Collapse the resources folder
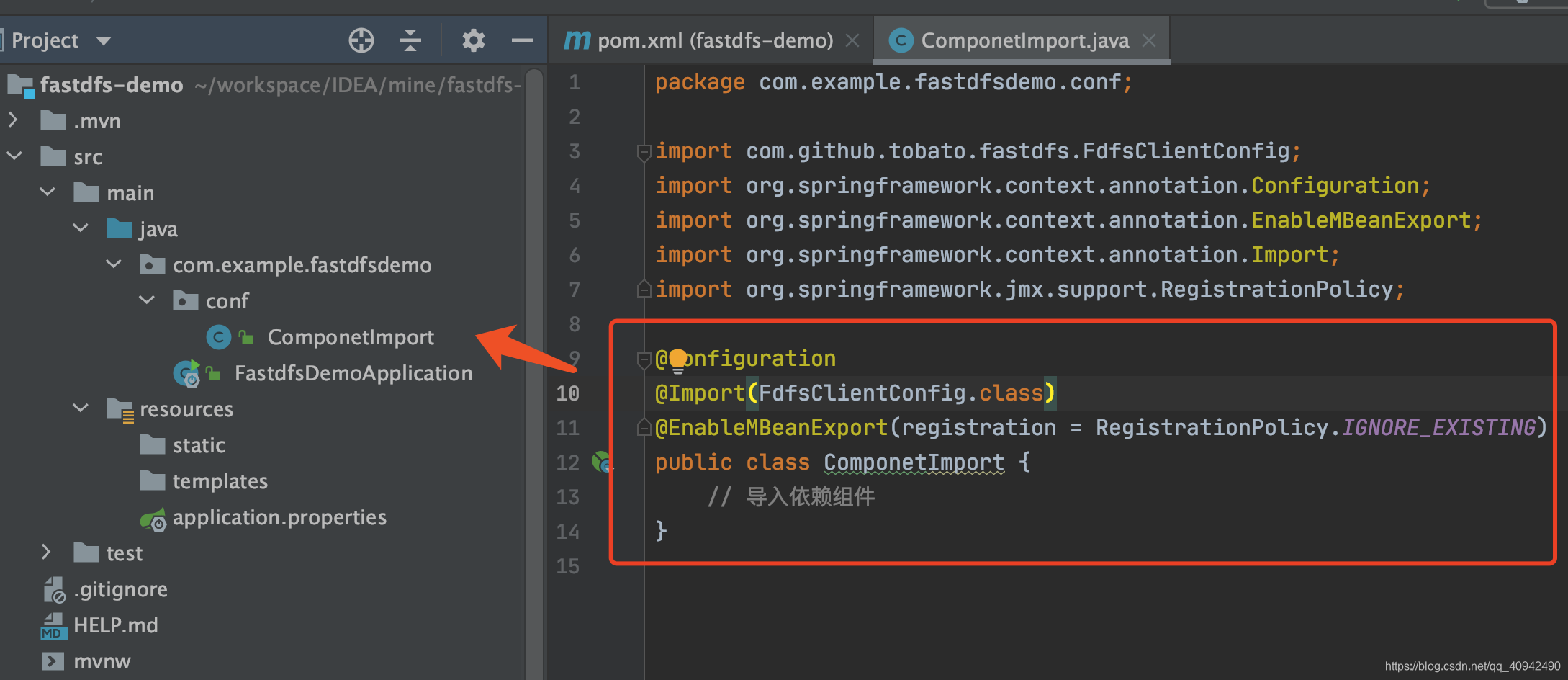The height and width of the screenshot is (680, 1568). (81, 408)
